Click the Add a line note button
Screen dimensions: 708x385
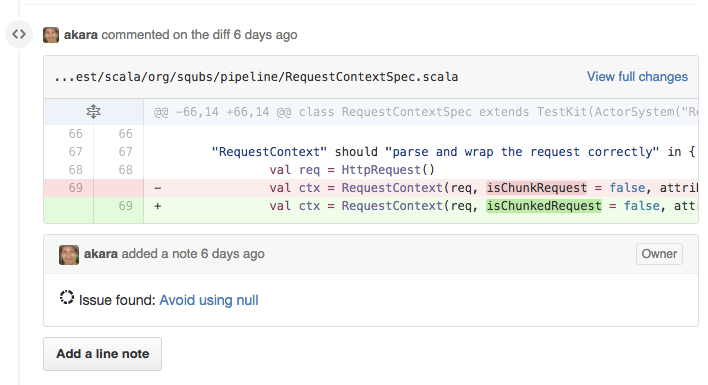(x=102, y=354)
